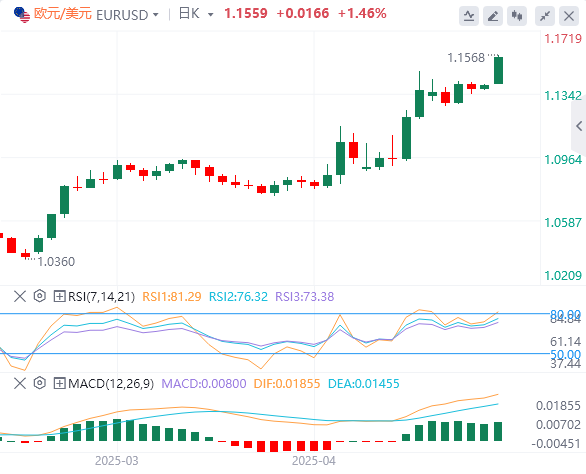Click the 欧元/美元 pair name
The width and height of the screenshot is (586, 474).
pos(63,14)
